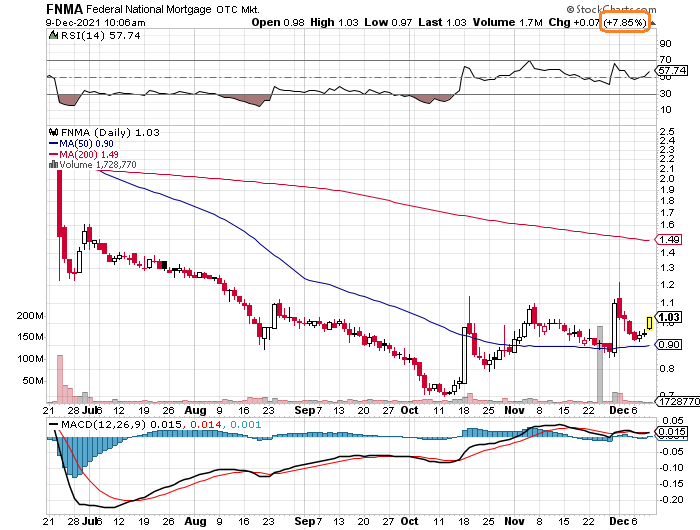Viewport: 700px width, 530px height.
Task: Click the High 1.03 value in the header
Action: click(x=334, y=22)
